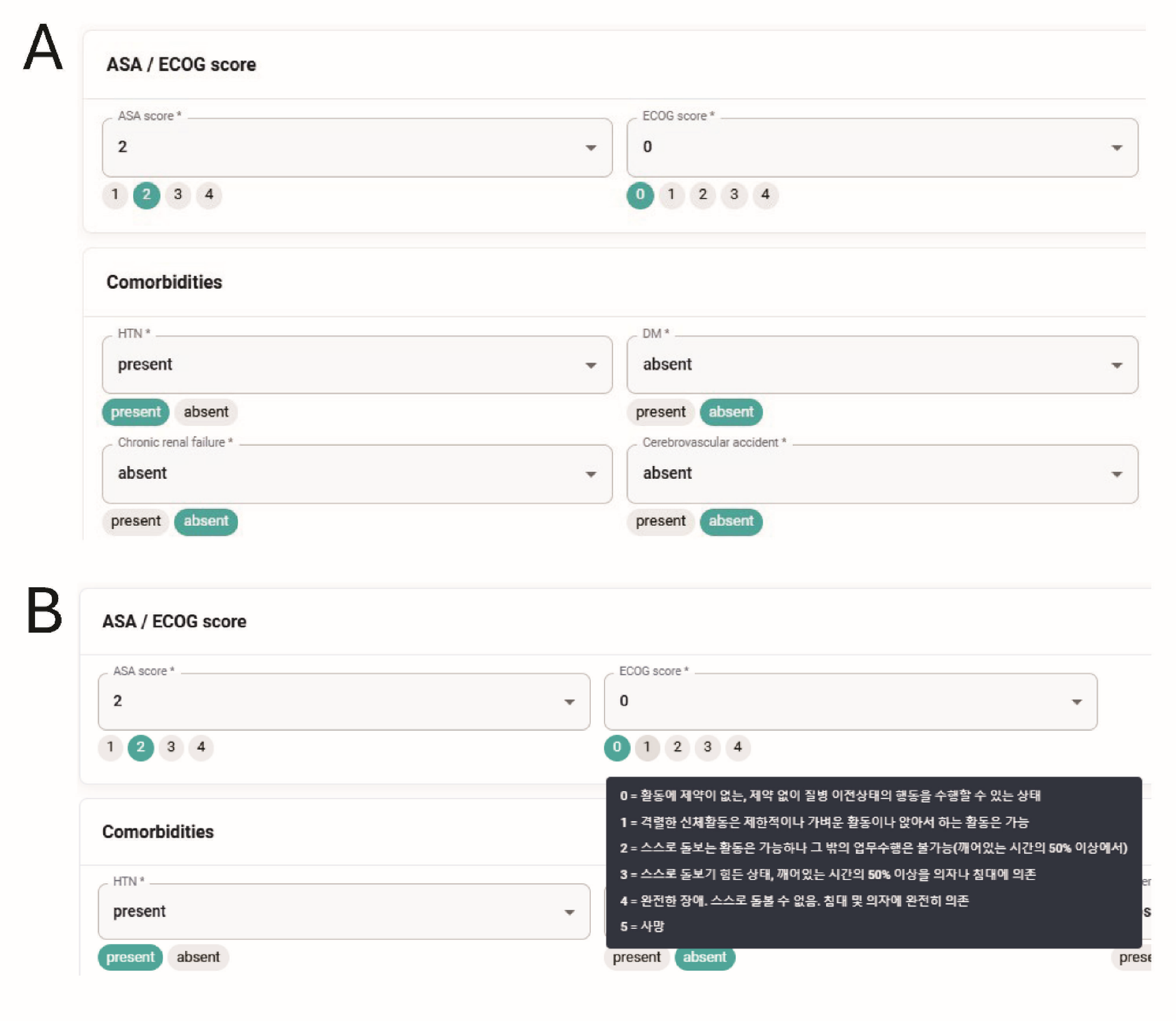The height and width of the screenshot is (1021, 1176).
Task: Select ECOG score chip 4 in panel A
Action: (765, 194)
